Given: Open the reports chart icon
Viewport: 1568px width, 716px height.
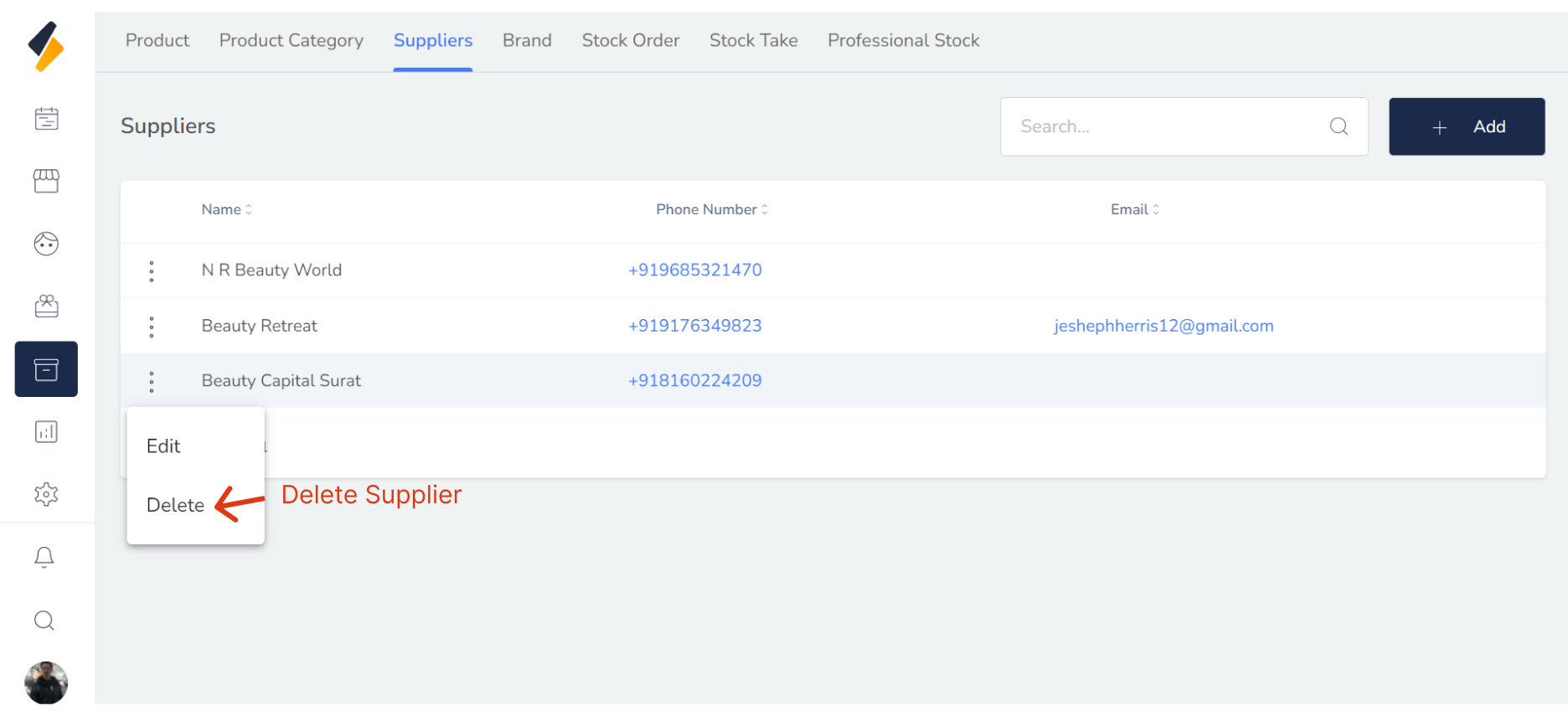Looking at the screenshot, I should pos(46,432).
